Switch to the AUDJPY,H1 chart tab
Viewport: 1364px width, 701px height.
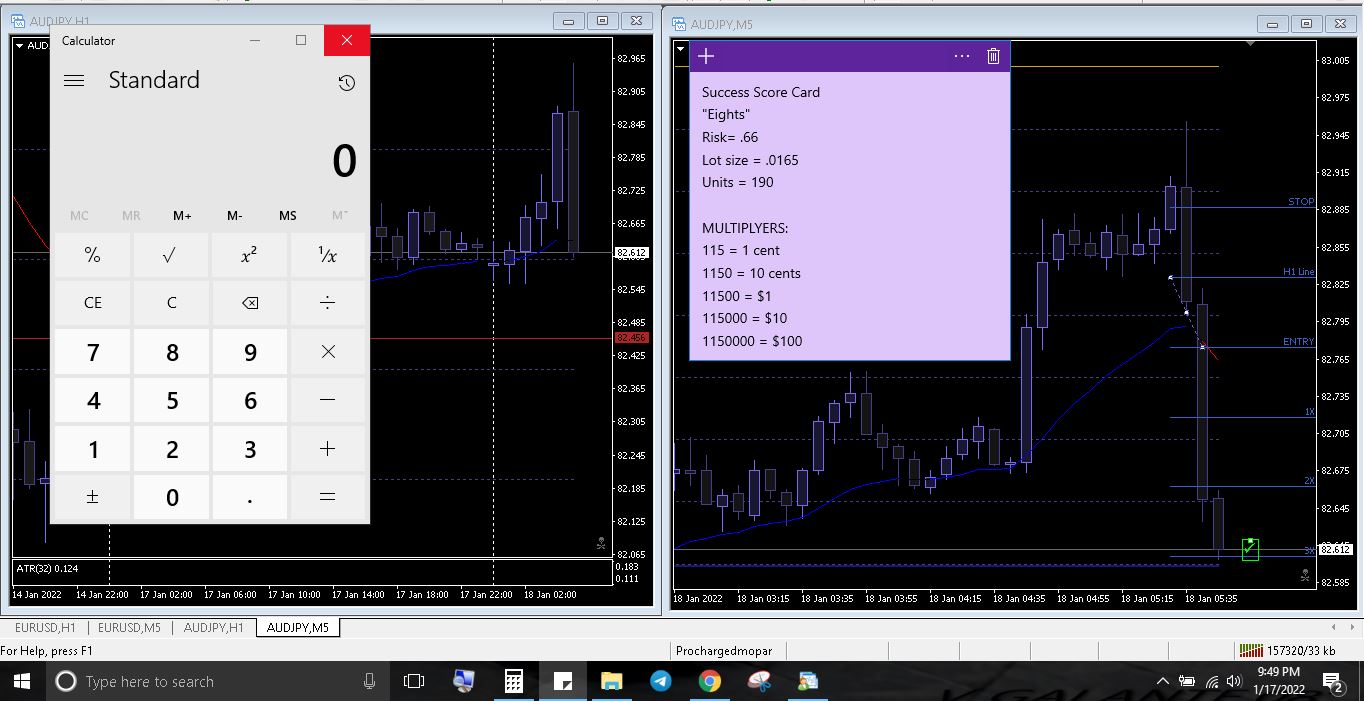(x=213, y=628)
